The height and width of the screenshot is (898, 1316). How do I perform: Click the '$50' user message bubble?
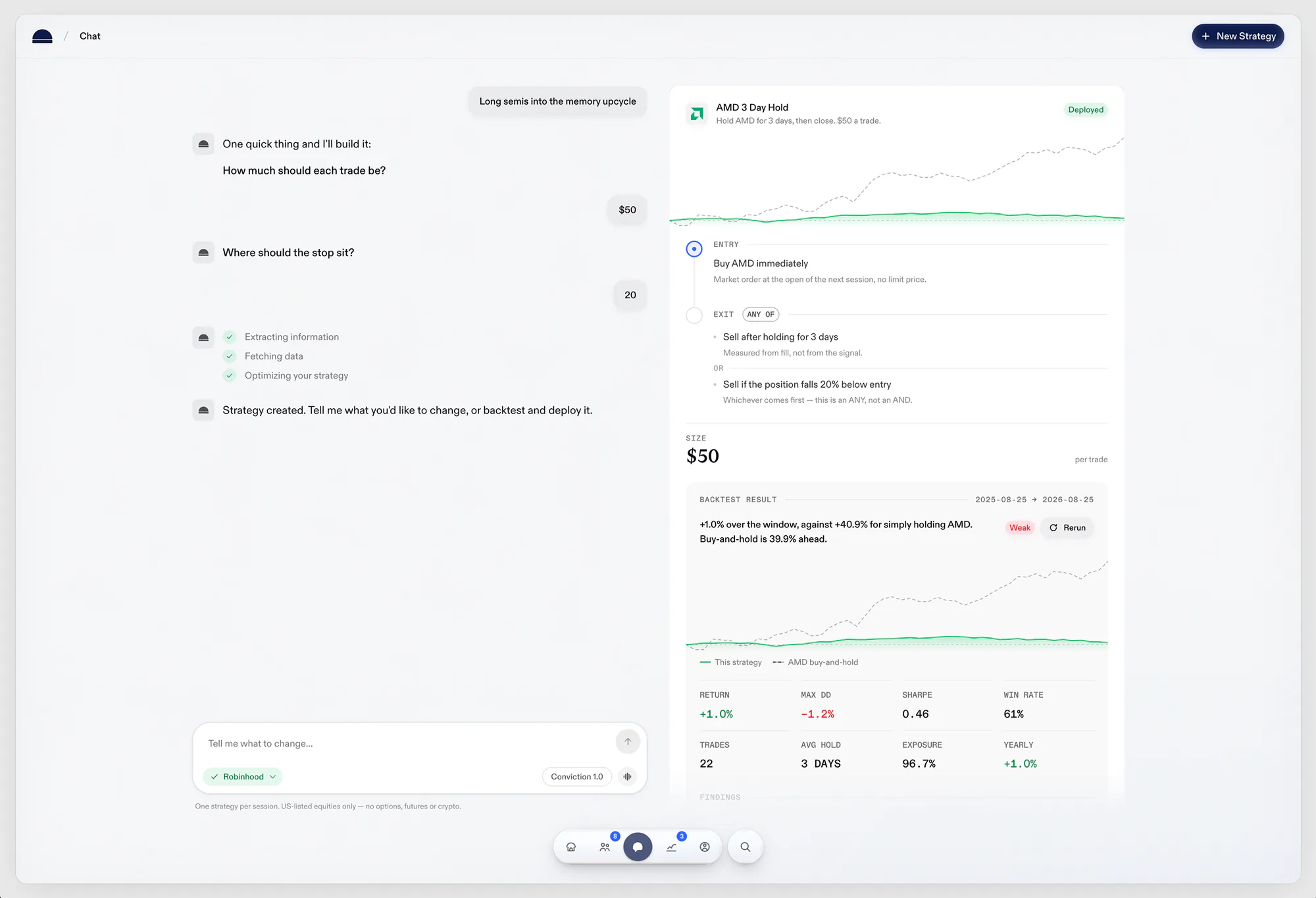tap(627, 210)
